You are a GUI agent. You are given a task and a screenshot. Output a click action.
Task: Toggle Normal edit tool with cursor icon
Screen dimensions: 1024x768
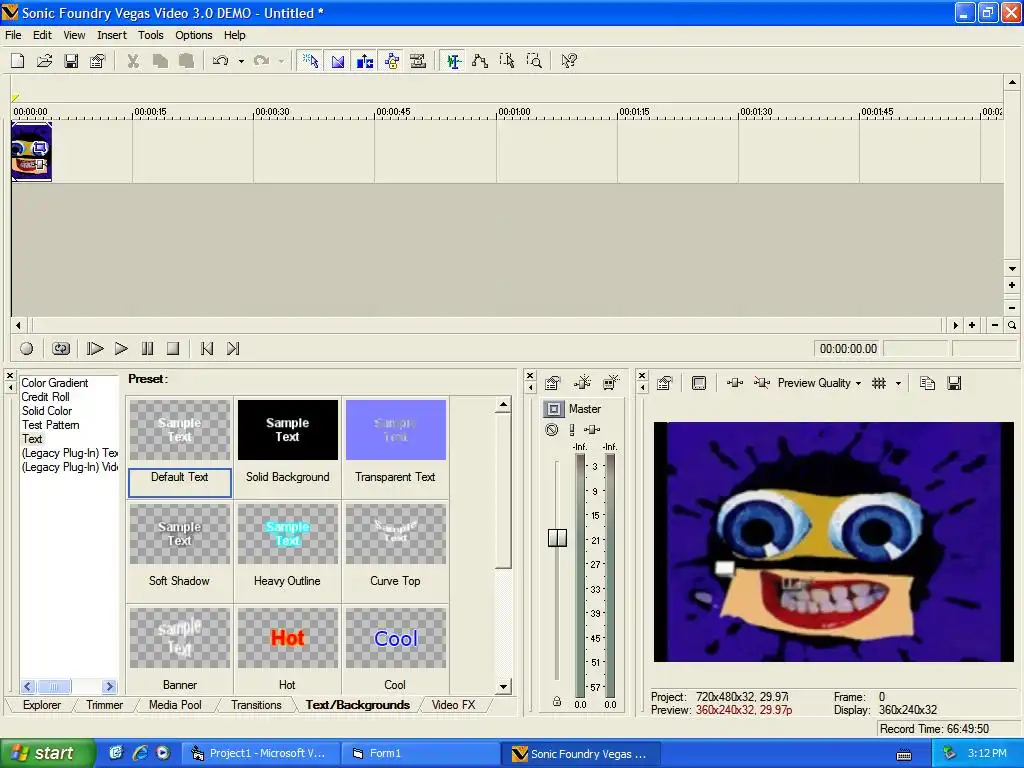pos(453,61)
